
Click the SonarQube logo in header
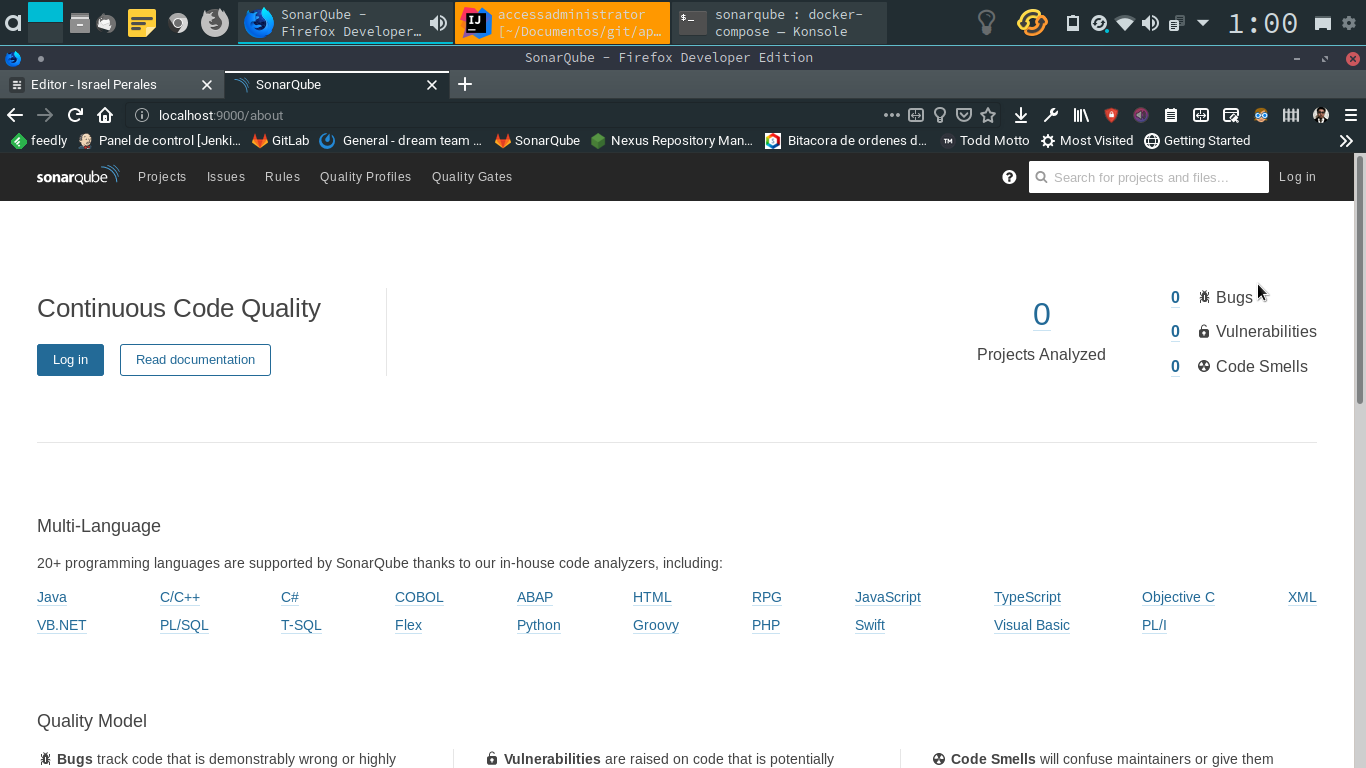tap(77, 176)
